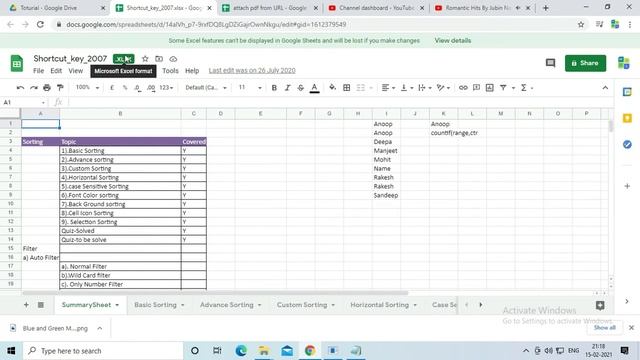
Task: Print the spreadsheet using printer icon
Action: [x=47, y=88]
